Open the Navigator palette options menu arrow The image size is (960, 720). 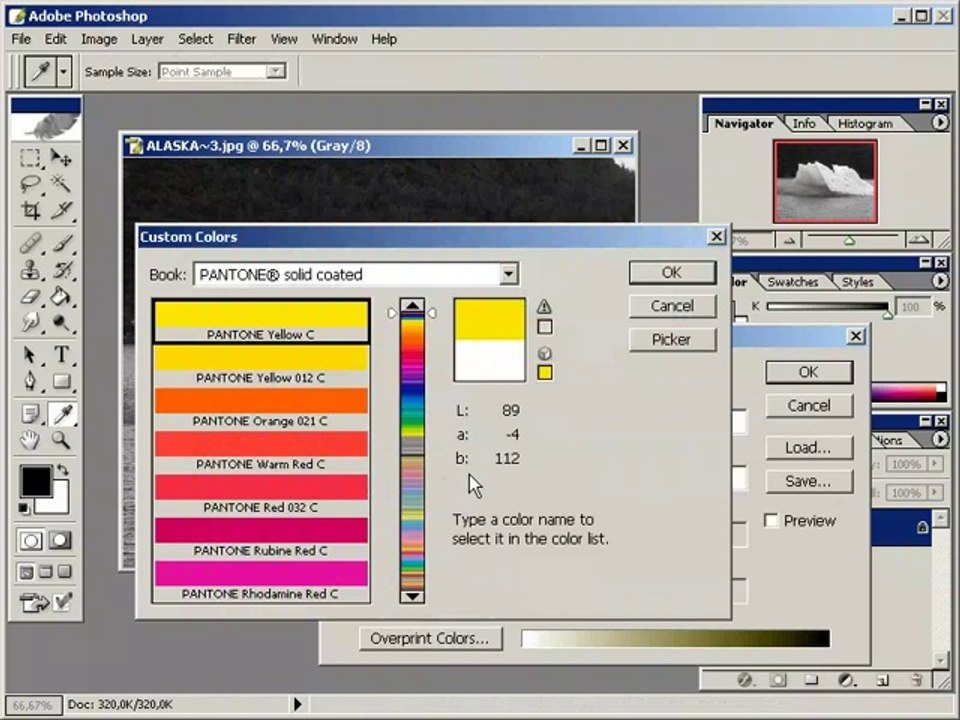point(940,123)
